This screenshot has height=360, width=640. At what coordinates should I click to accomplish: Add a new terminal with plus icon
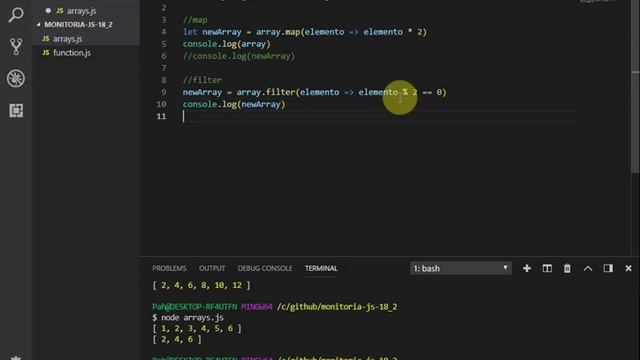(527, 268)
